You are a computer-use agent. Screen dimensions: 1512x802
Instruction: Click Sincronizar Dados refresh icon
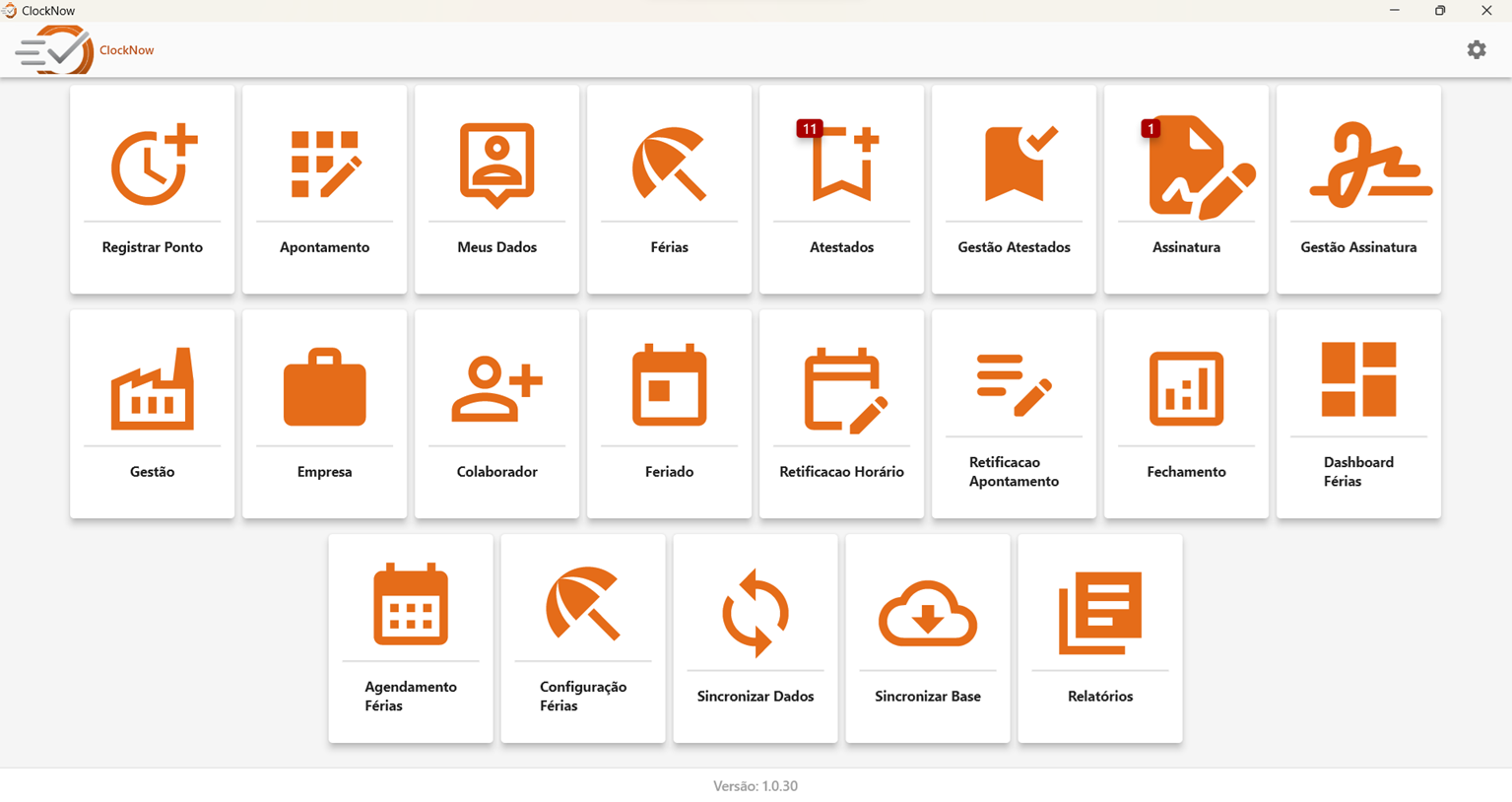tap(756, 613)
